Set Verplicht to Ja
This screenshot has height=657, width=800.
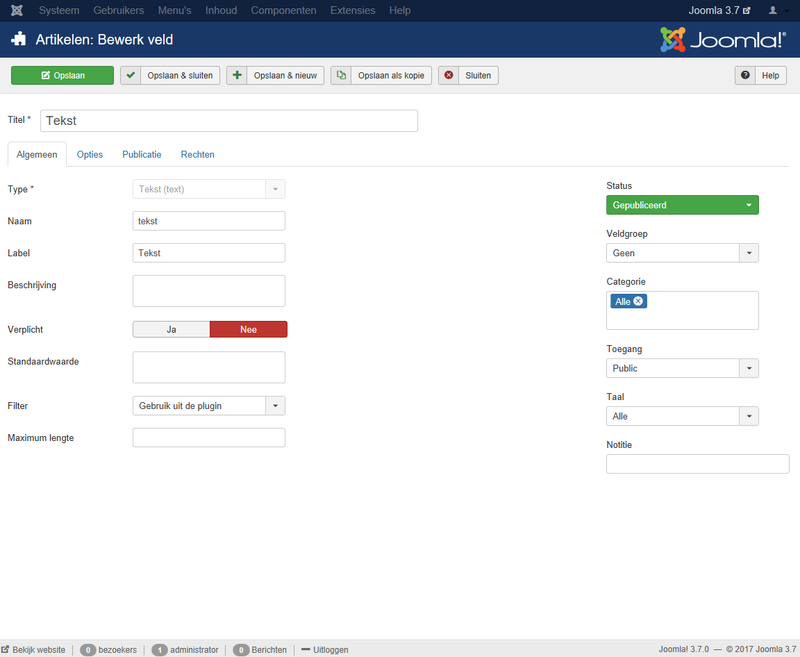(171, 329)
